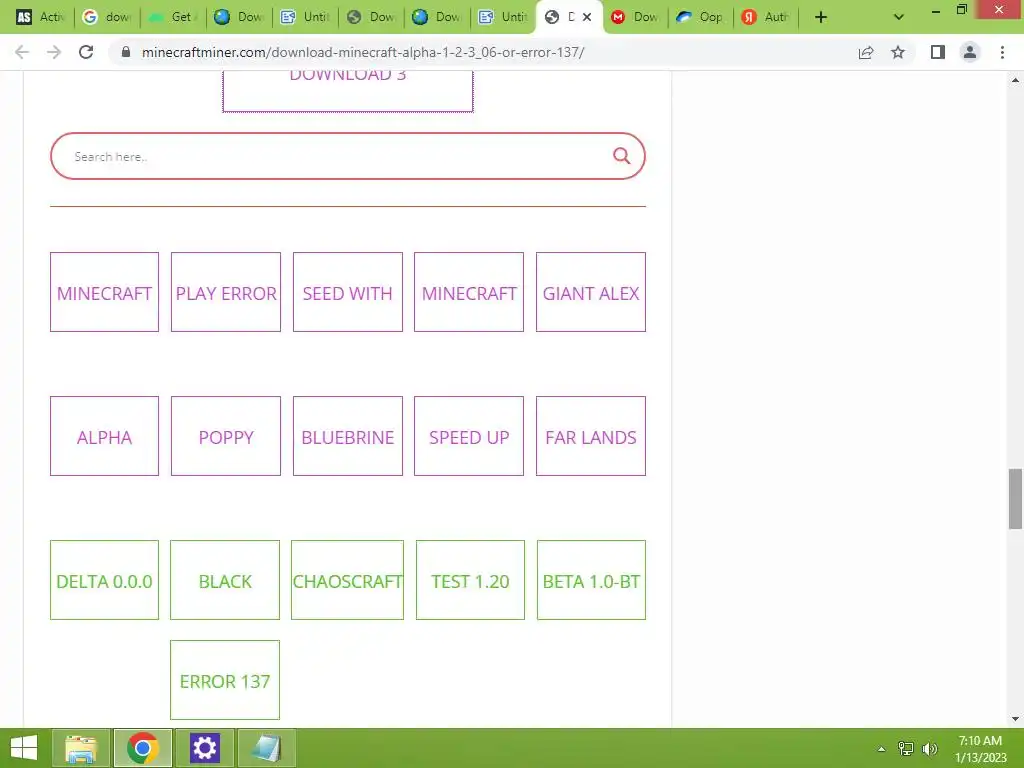The image size is (1024, 768).
Task: Bookmark this page with the star icon
Action: (x=898, y=52)
